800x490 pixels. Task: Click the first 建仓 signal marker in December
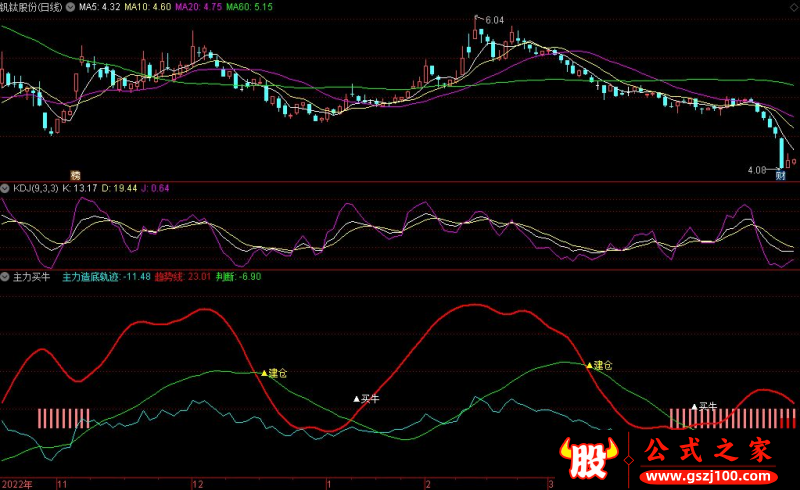(x=274, y=373)
